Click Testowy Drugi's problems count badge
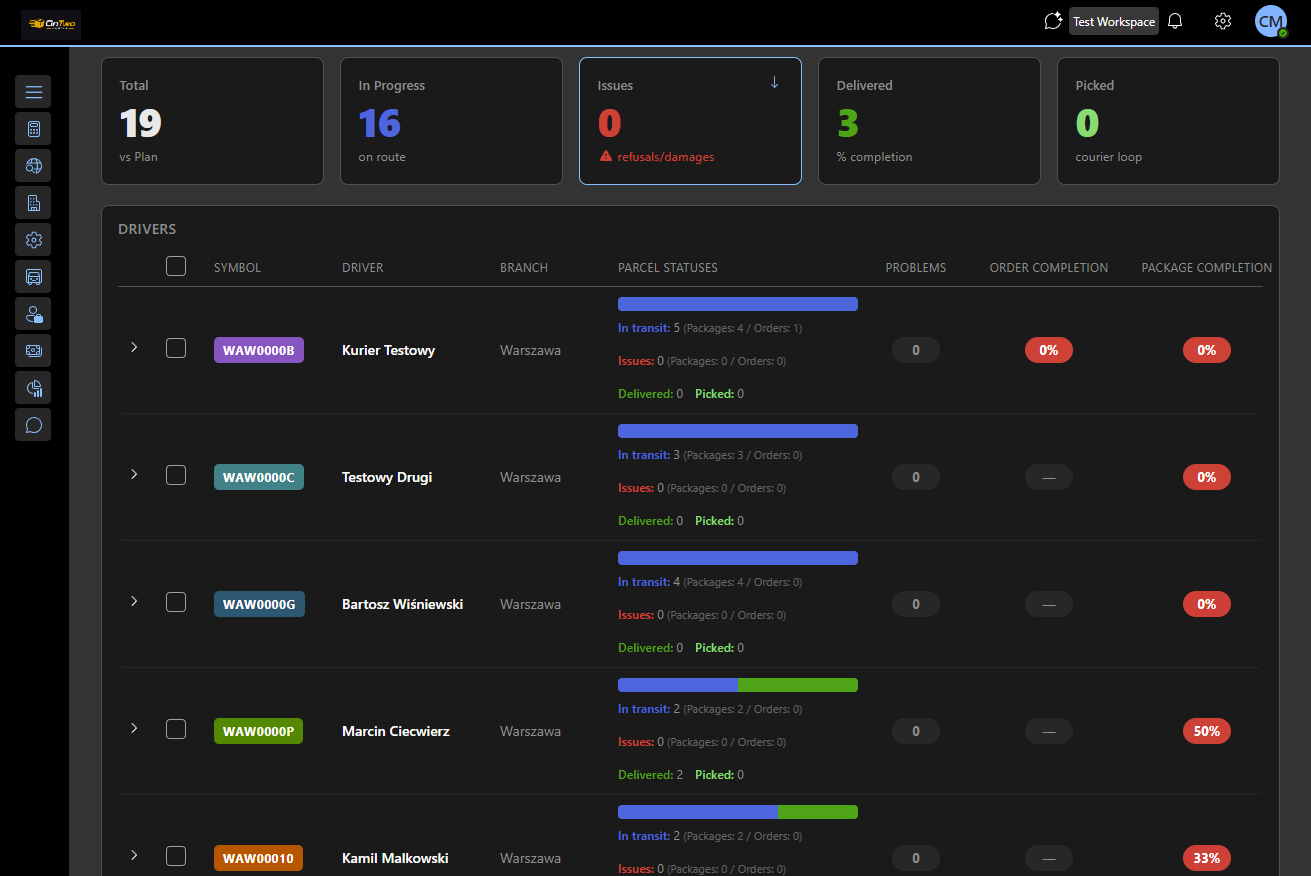Screen dimensions: 1311x876 coord(916,477)
